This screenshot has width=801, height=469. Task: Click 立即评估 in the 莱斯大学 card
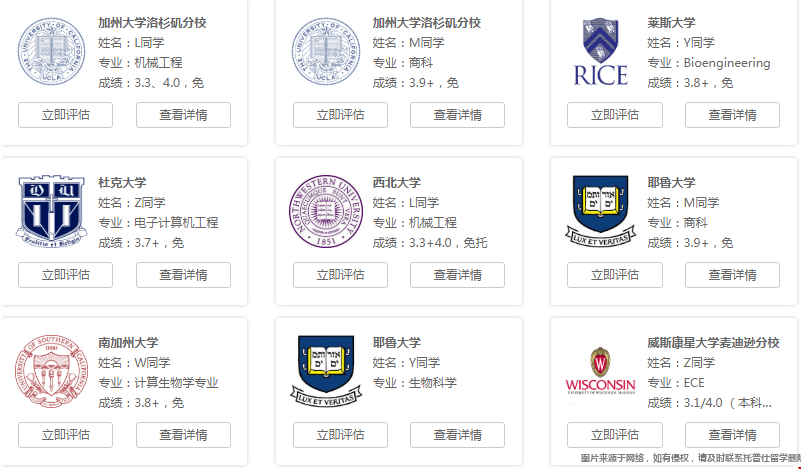click(615, 115)
